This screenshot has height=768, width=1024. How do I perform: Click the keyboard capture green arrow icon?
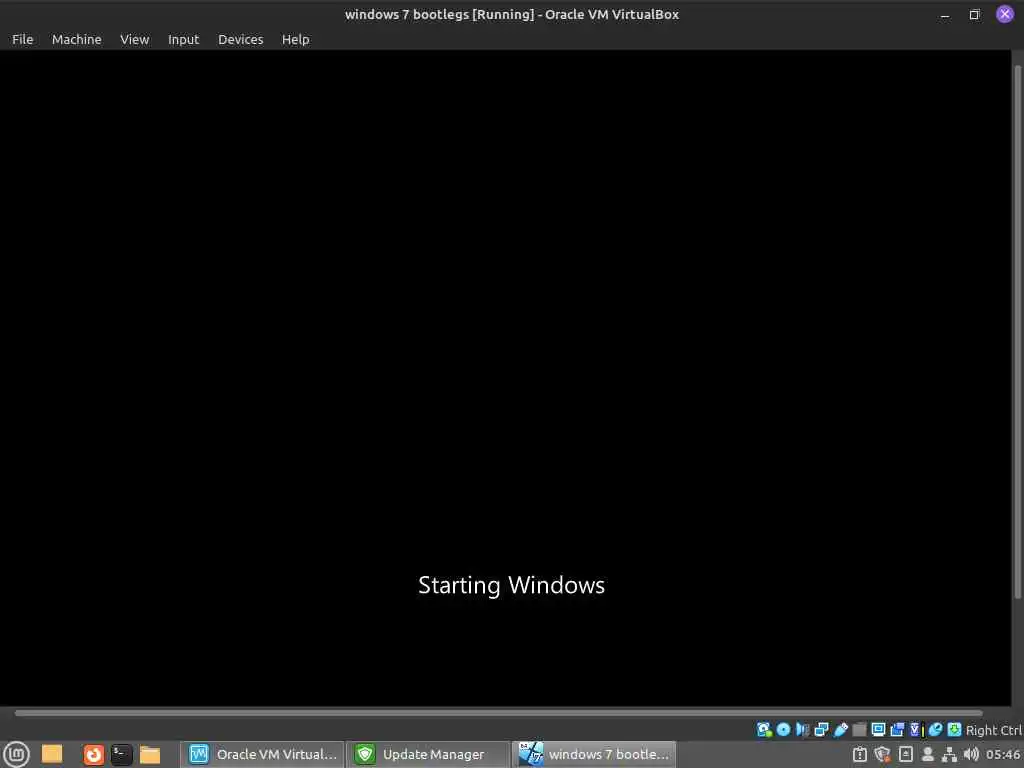pyautogui.click(x=954, y=729)
